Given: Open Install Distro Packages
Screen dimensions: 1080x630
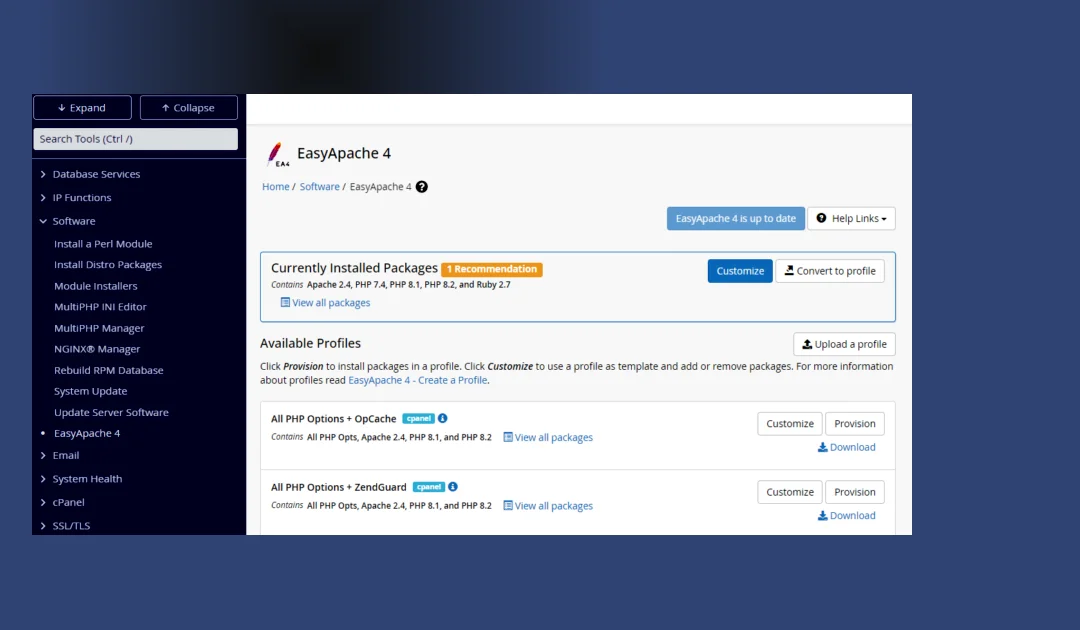Looking at the screenshot, I should coord(108,264).
